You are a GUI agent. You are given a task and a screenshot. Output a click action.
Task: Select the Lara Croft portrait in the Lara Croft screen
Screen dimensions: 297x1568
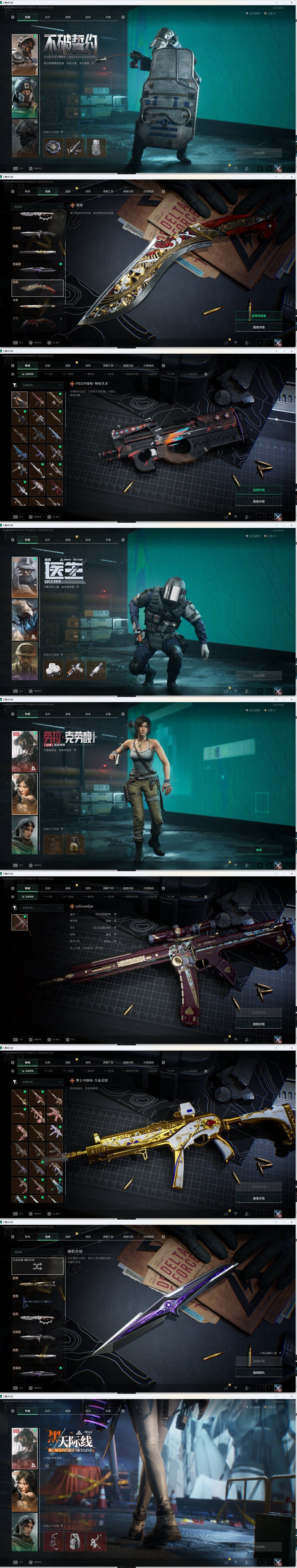point(24,794)
